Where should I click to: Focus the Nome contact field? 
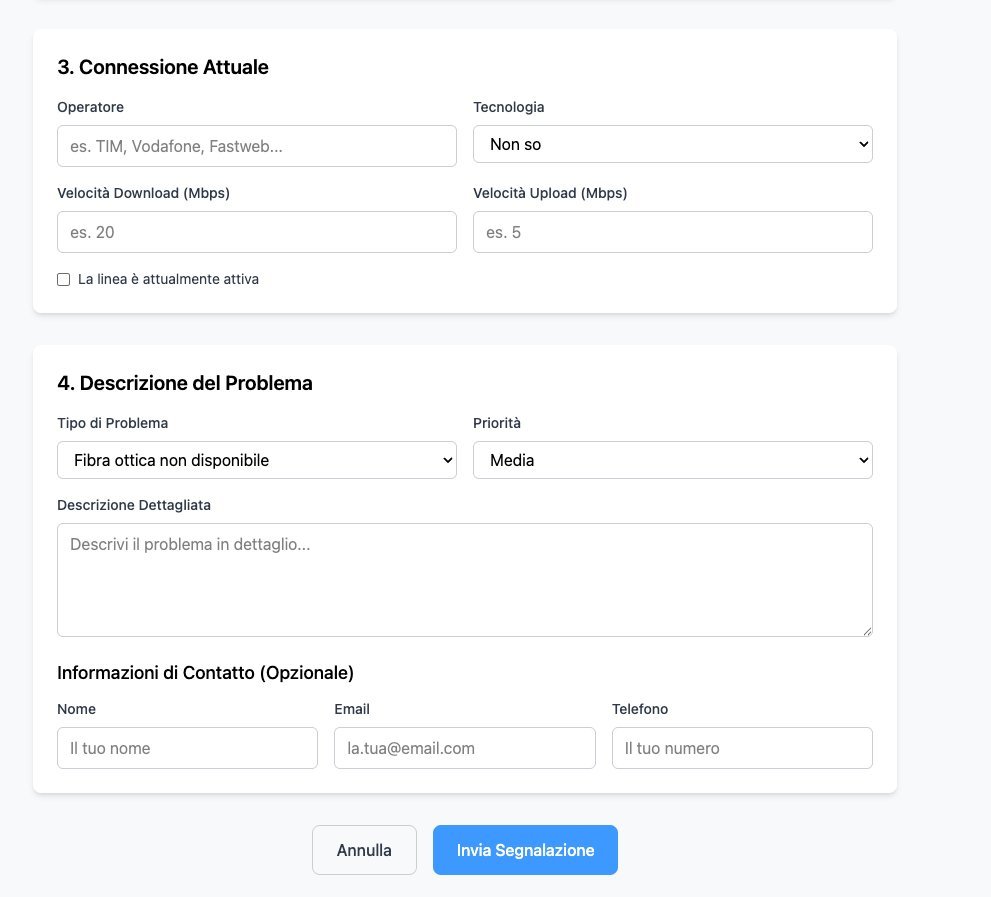point(187,748)
